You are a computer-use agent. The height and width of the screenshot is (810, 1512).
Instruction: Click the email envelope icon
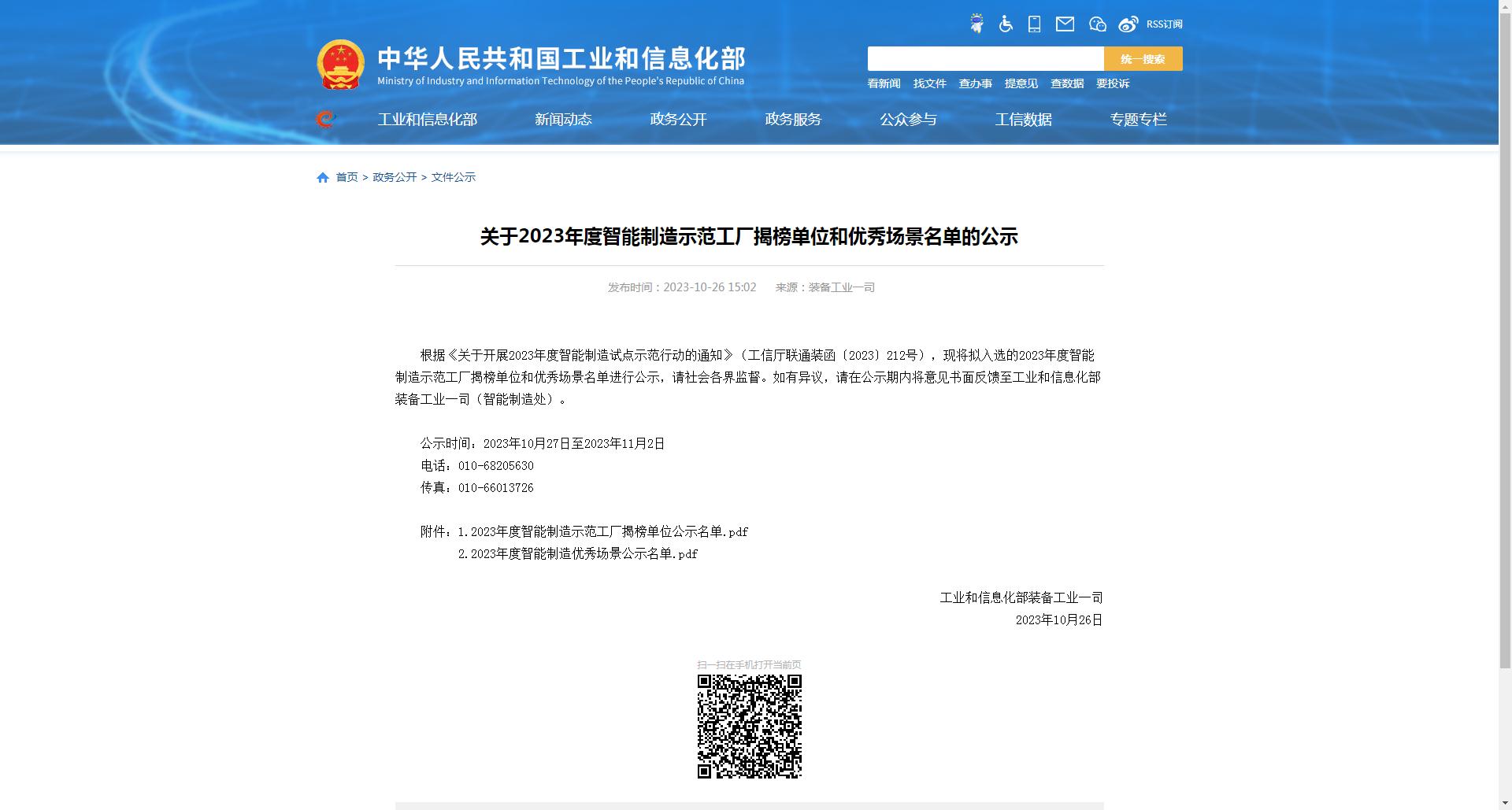(x=1065, y=24)
